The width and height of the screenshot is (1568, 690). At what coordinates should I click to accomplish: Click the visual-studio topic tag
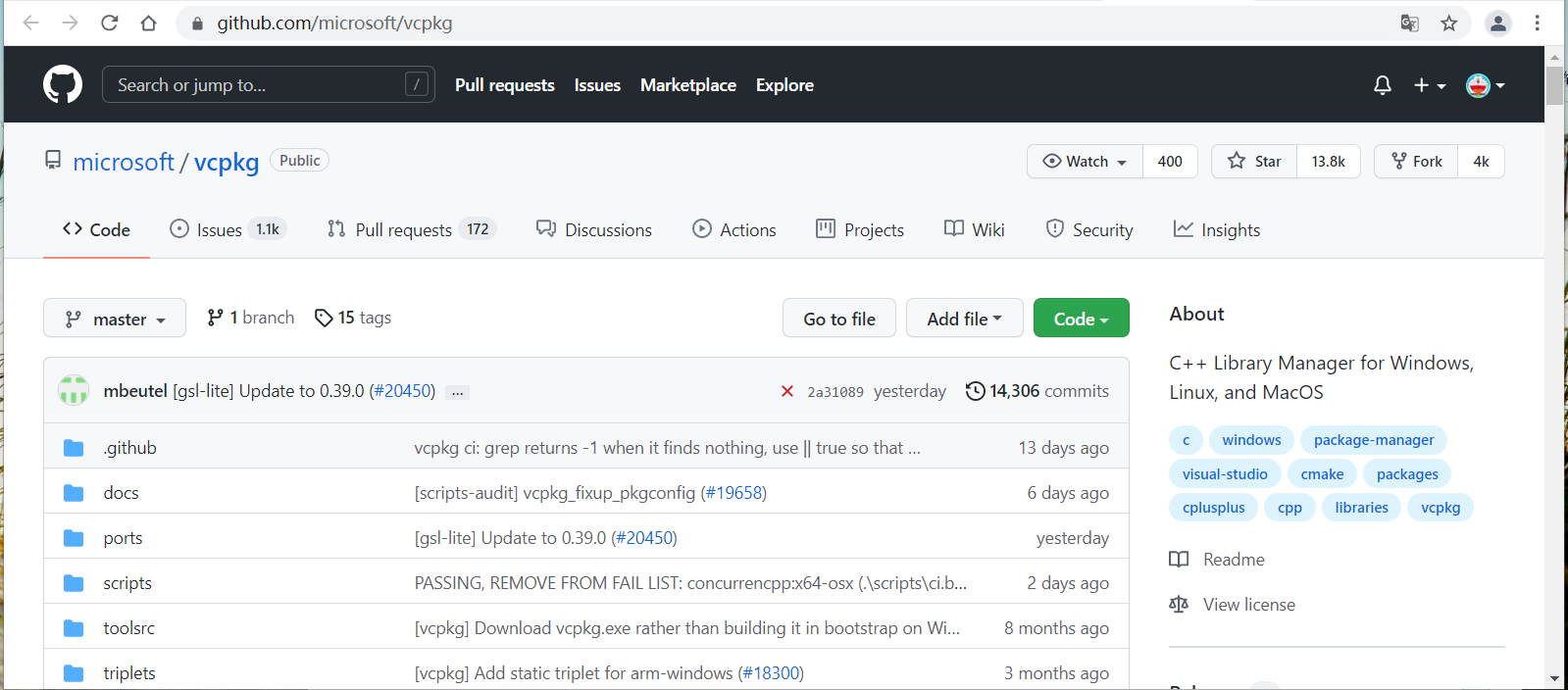(1225, 474)
